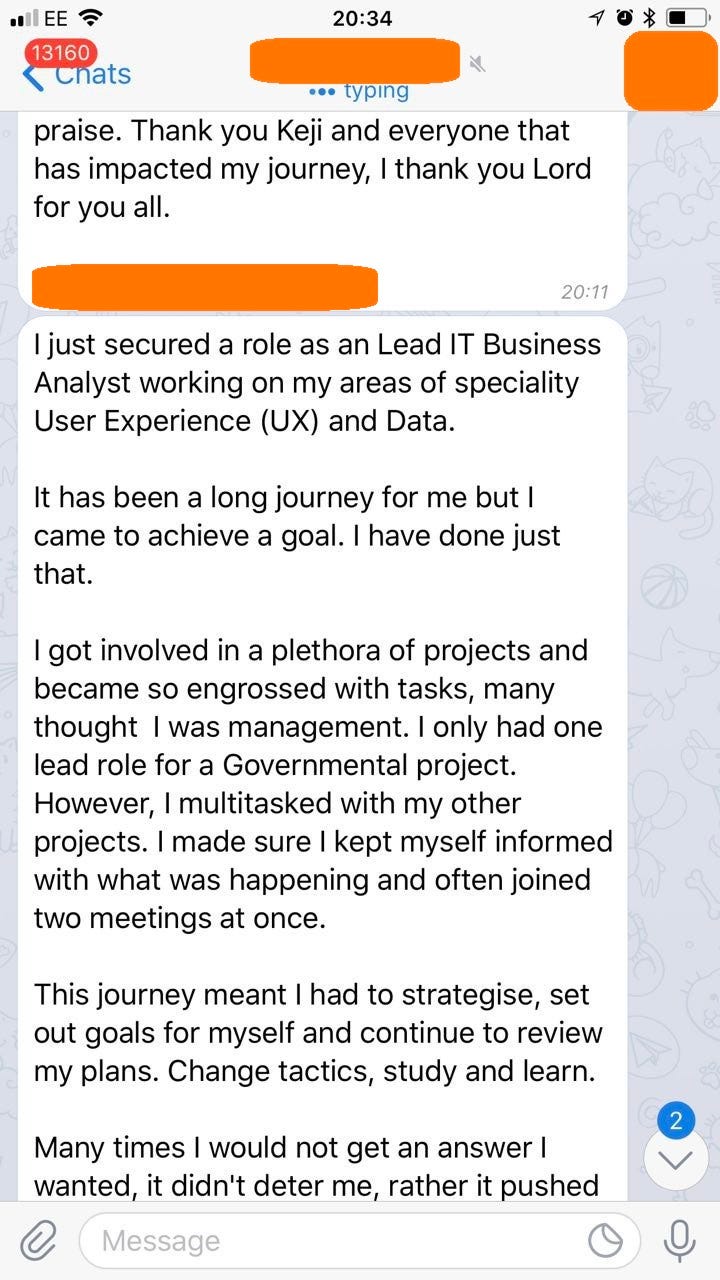This screenshot has height=1280, width=720.
Task: Tap the location arrow icon in status bar
Action: 597,18
